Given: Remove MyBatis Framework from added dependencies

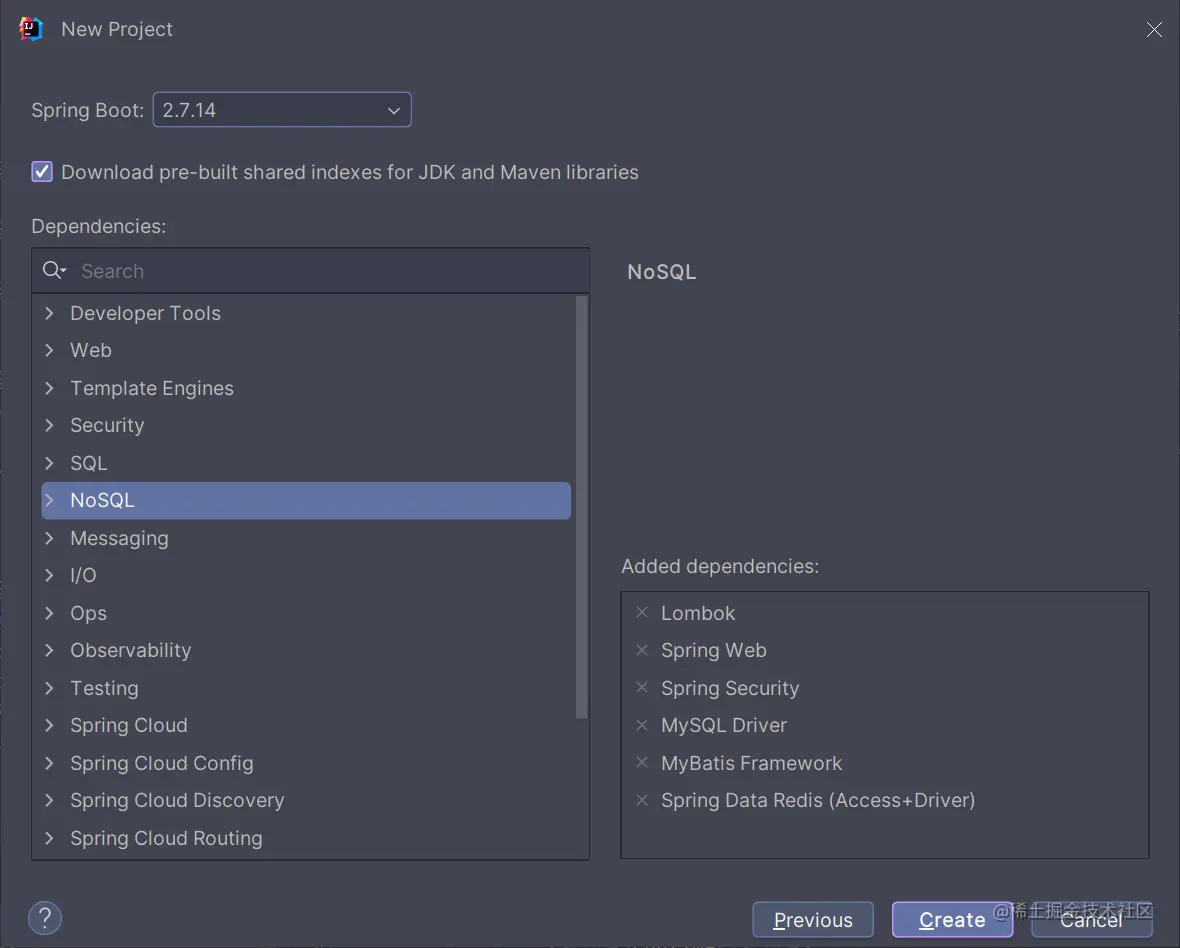Looking at the screenshot, I should click(x=642, y=763).
